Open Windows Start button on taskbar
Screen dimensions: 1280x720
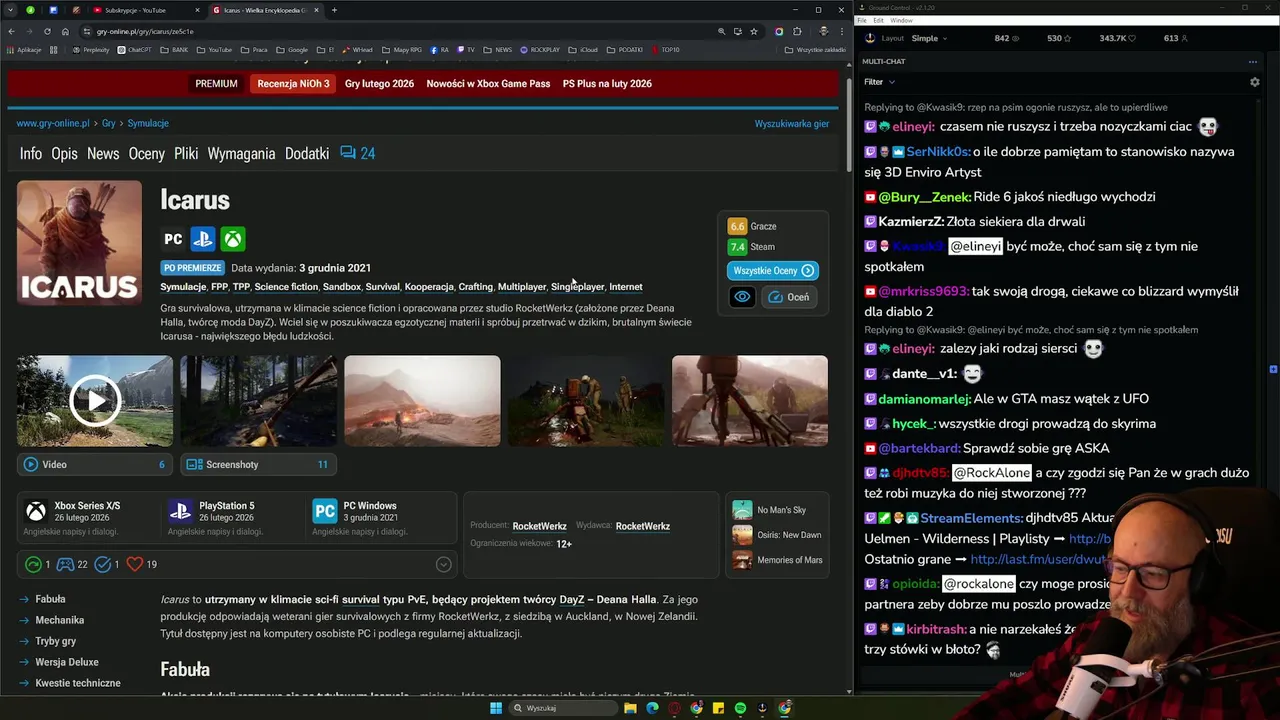495,708
